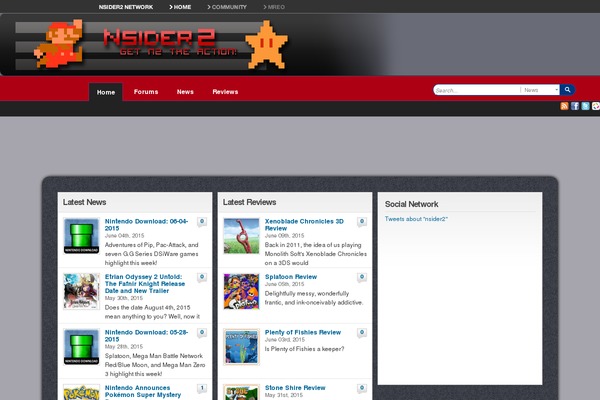Open comment bubble for Pokémon Super Mystery
This screenshot has width=600, height=400.
click(x=202, y=388)
